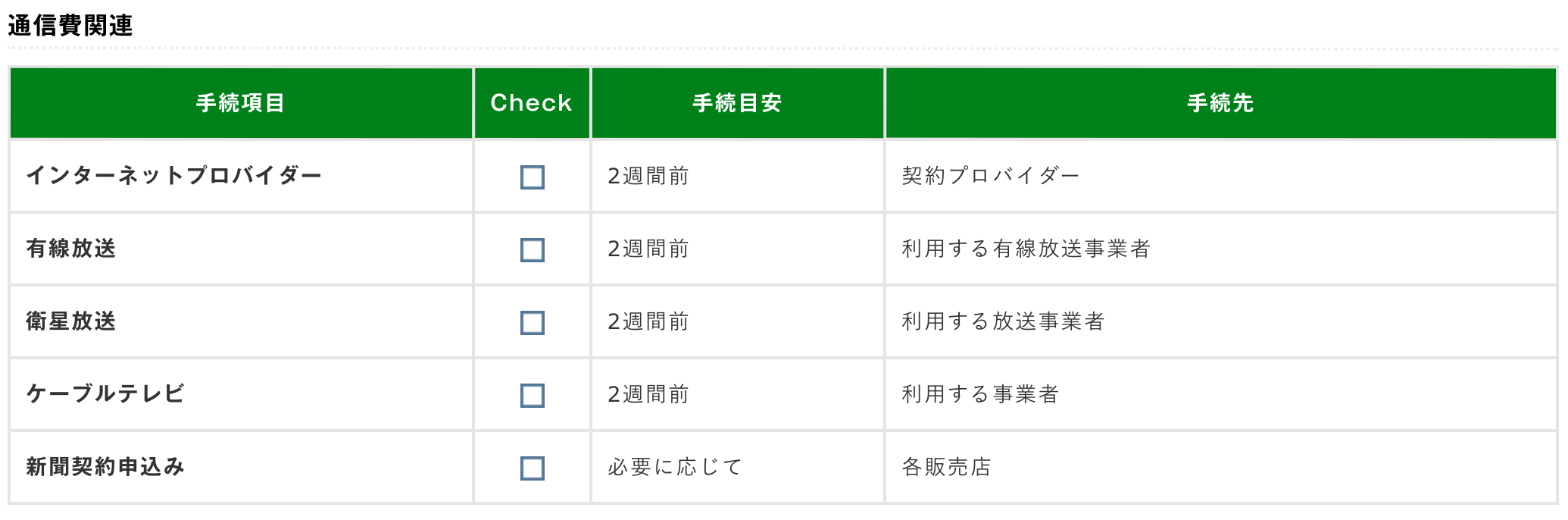Click the Check column header
This screenshot has height=520, width=1568.
pos(531,103)
